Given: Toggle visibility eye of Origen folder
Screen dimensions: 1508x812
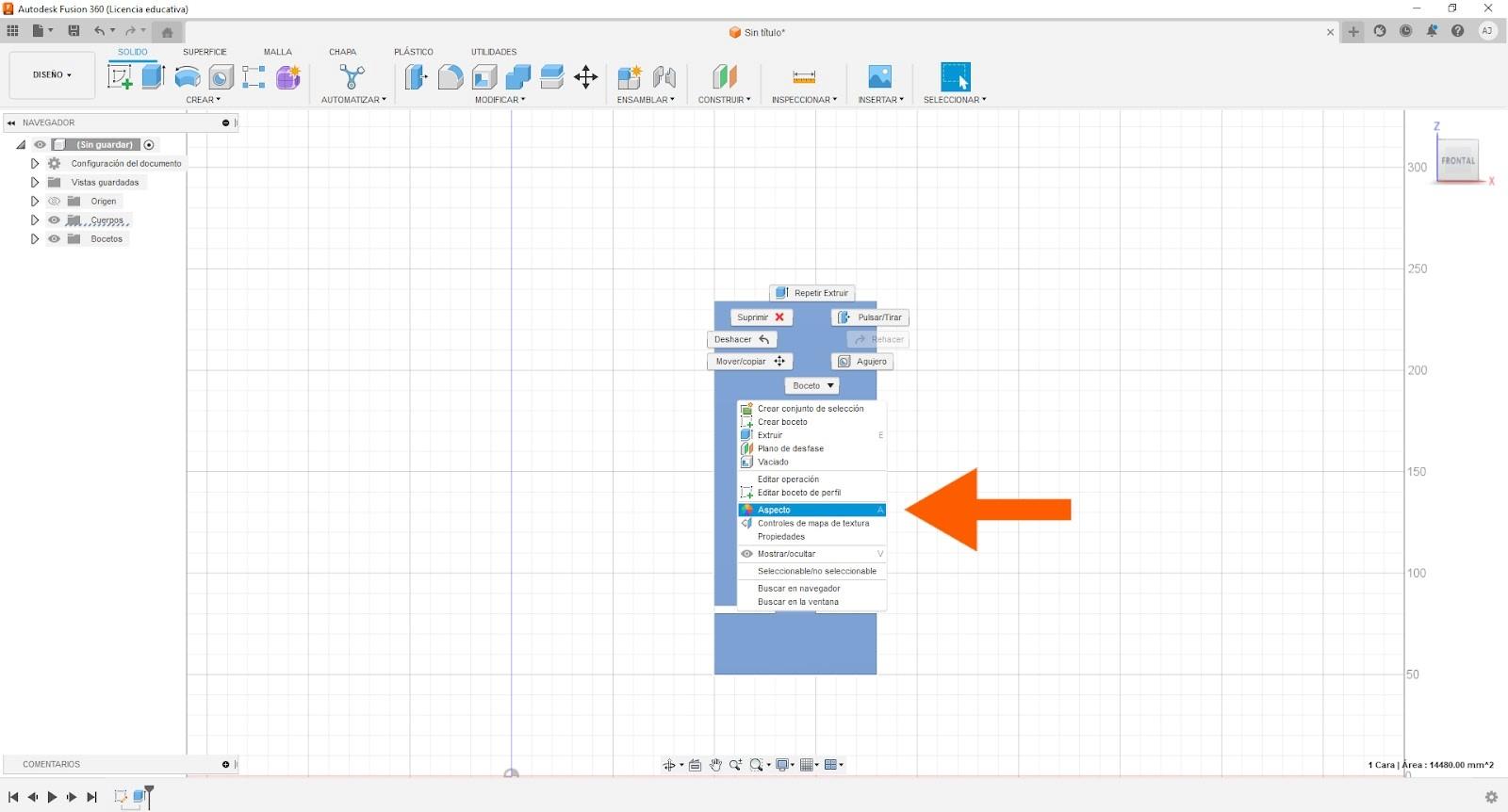Looking at the screenshot, I should (x=54, y=202).
